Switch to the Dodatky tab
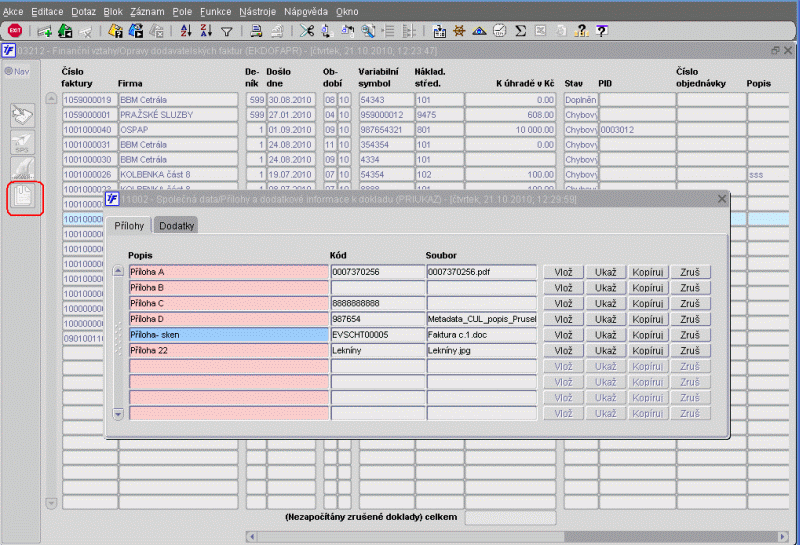 point(176,226)
